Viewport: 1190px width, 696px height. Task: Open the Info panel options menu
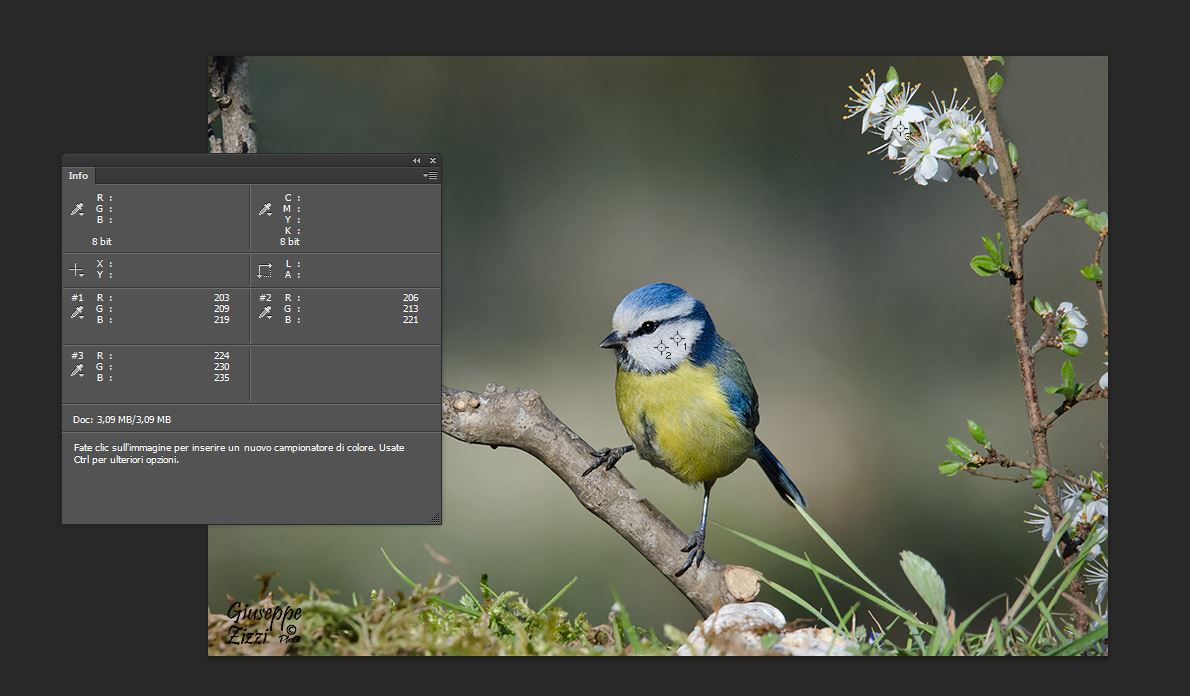coord(430,176)
